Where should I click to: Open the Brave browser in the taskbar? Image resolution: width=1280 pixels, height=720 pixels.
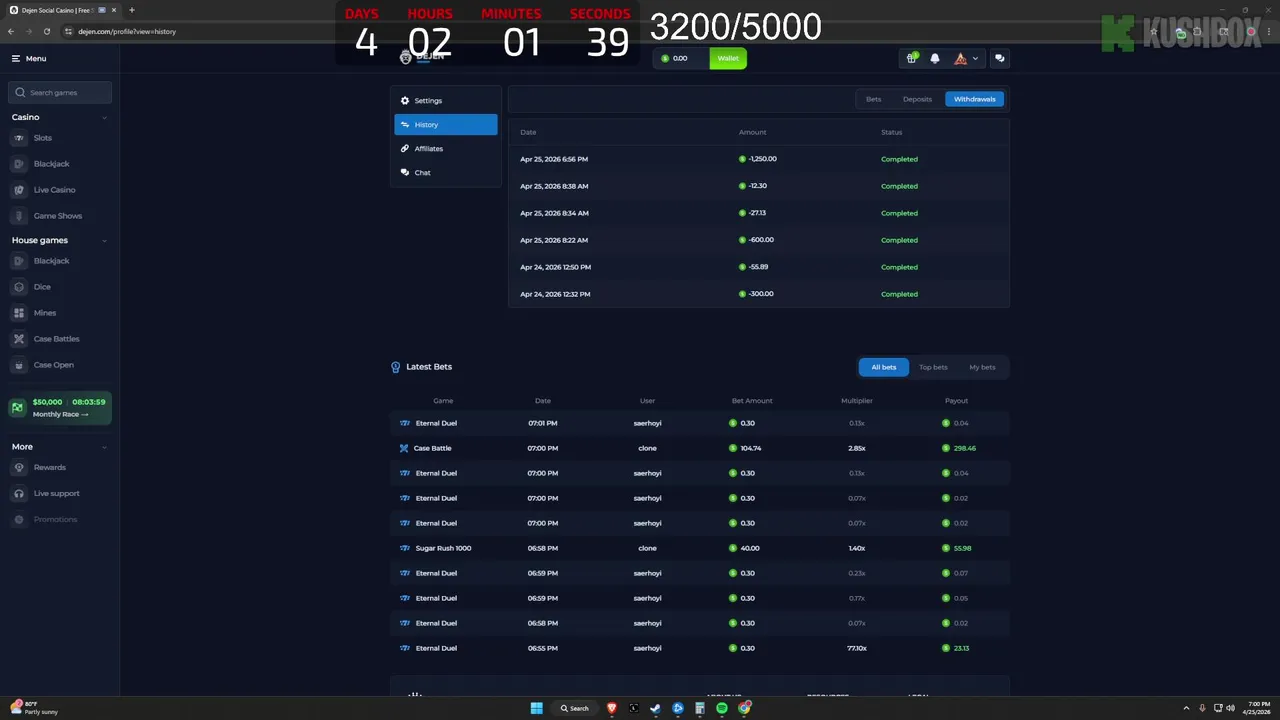(611, 708)
